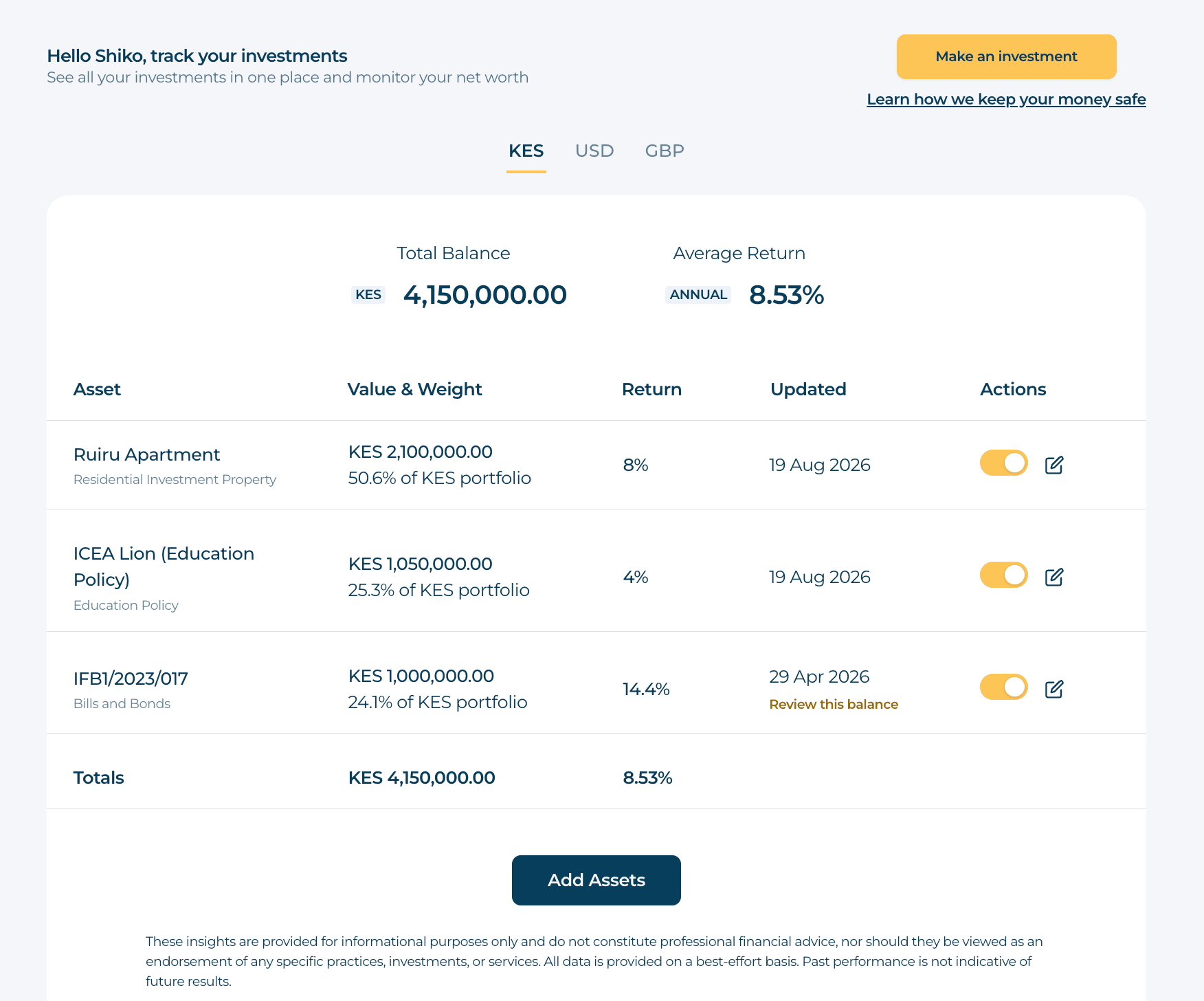Screen dimensions: 1204x1001
Task: Click Make an investment button
Action: click(1007, 56)
